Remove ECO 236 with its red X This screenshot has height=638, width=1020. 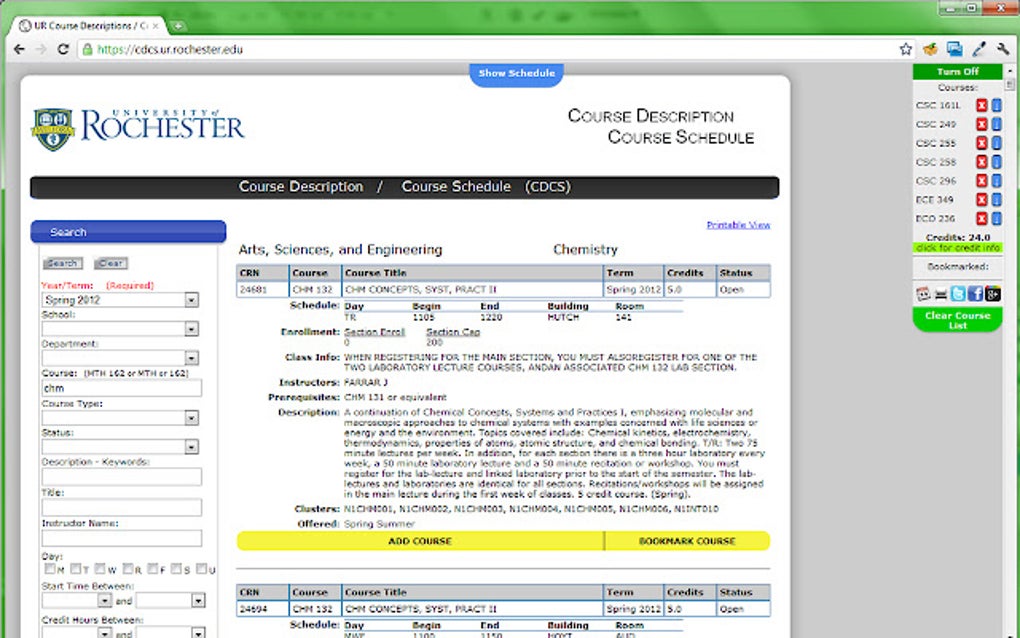pyautogui.click(x=982, y=218)
